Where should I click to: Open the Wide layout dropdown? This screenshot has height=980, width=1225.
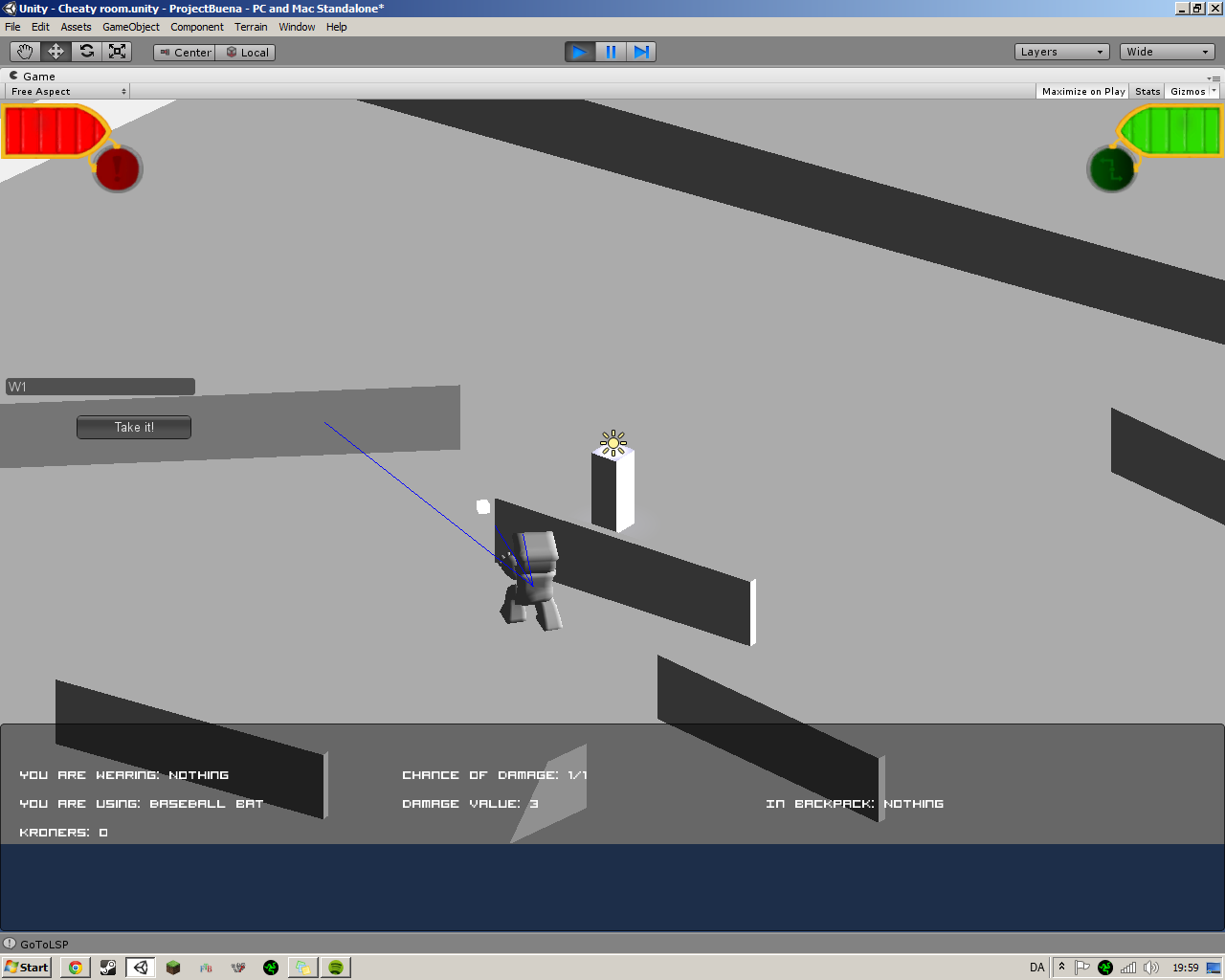click(x=1167, y=52)
